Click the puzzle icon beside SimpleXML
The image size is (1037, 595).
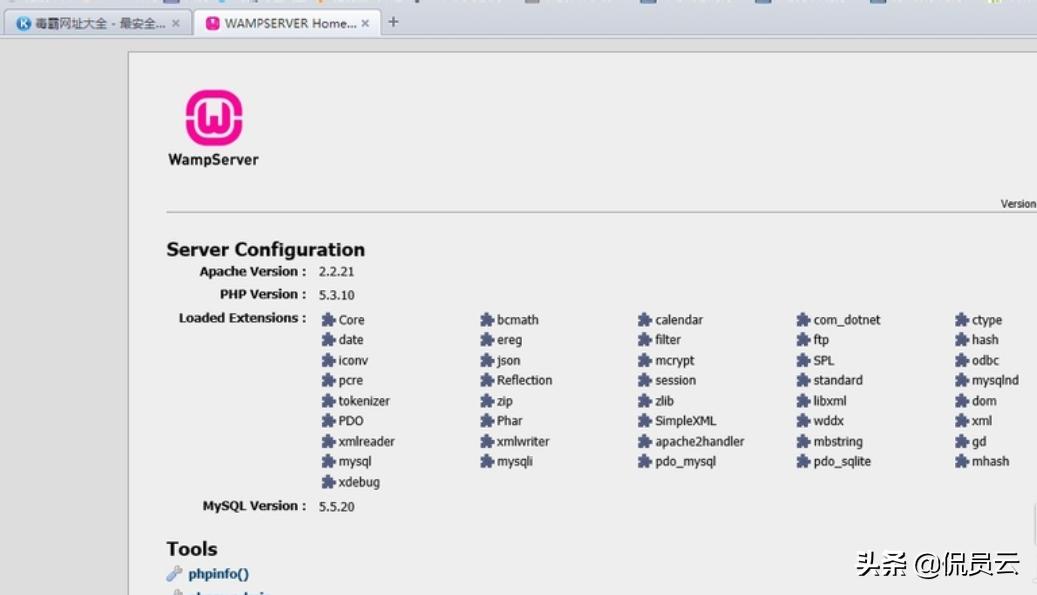click(x=645, y=421)
